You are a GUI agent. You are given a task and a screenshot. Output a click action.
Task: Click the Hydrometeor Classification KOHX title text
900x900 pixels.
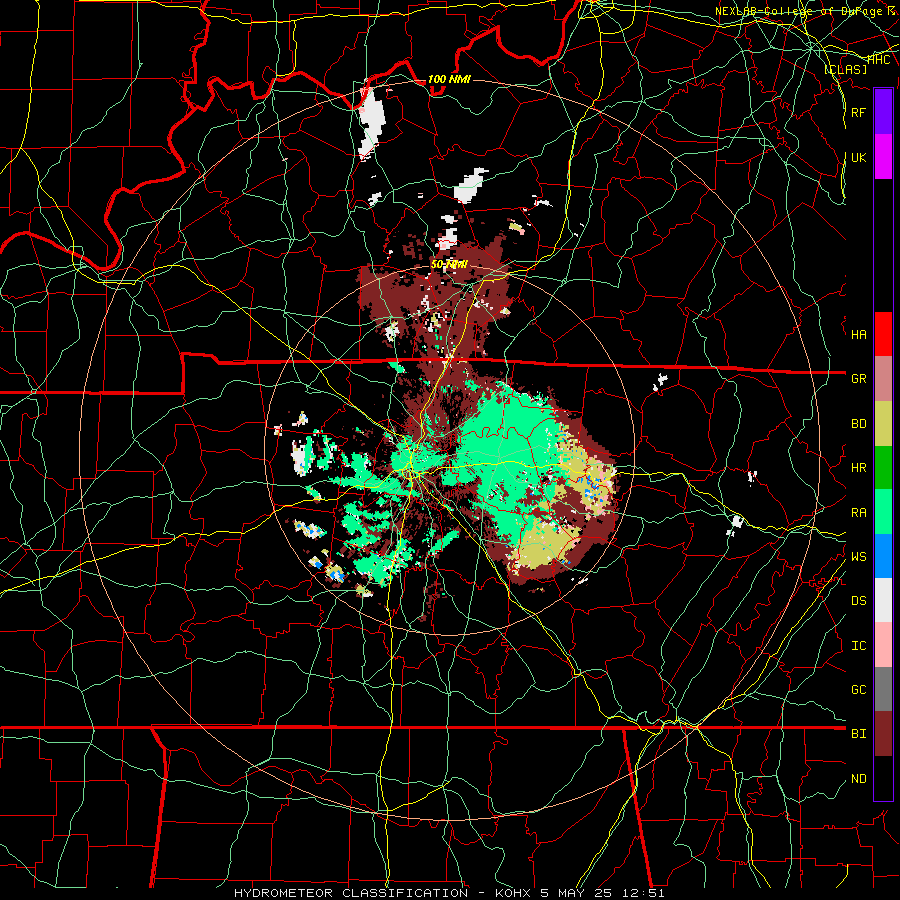[x=449, y=893]
